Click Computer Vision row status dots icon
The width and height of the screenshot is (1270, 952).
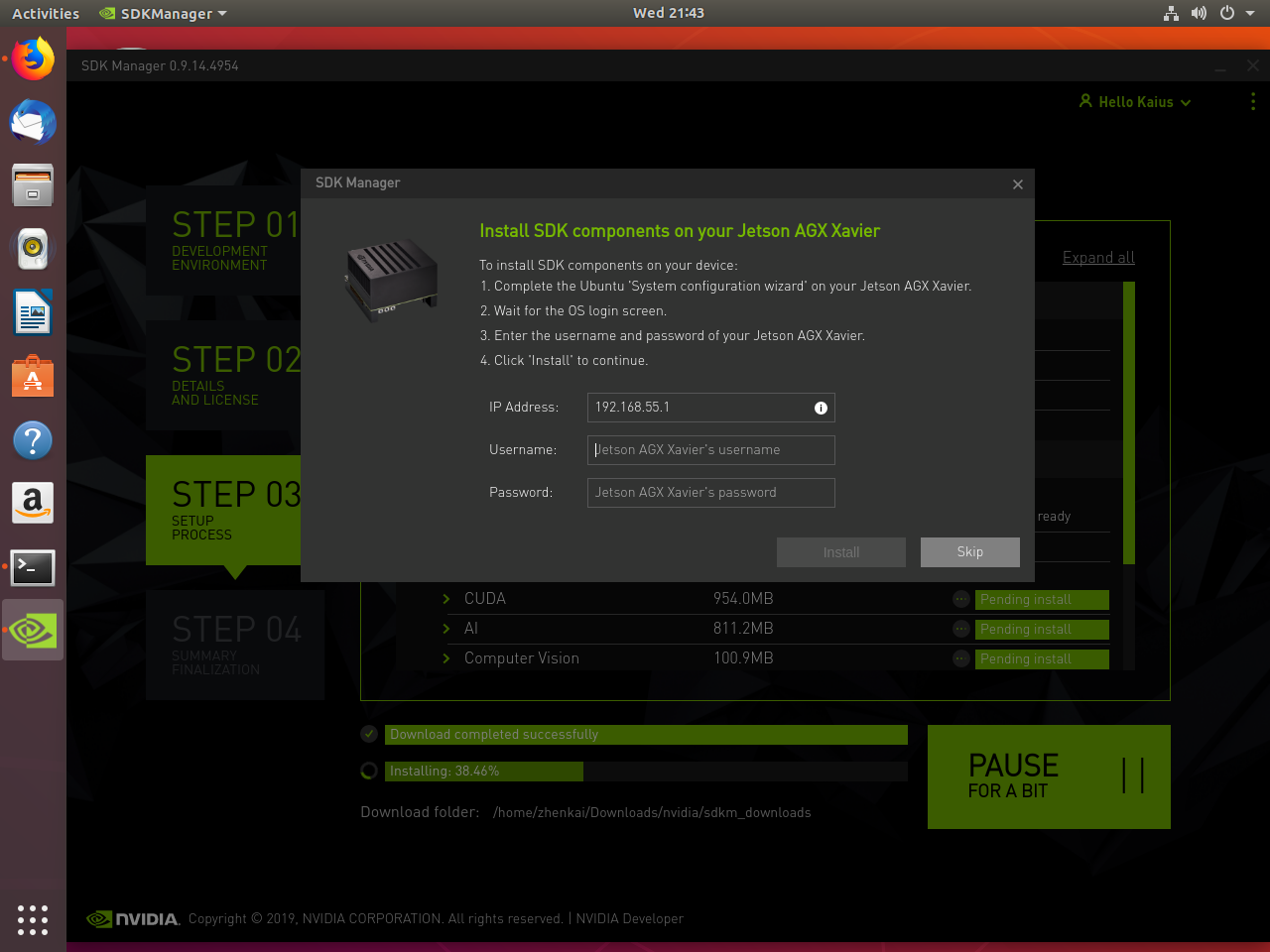click(x=960, y=658)
